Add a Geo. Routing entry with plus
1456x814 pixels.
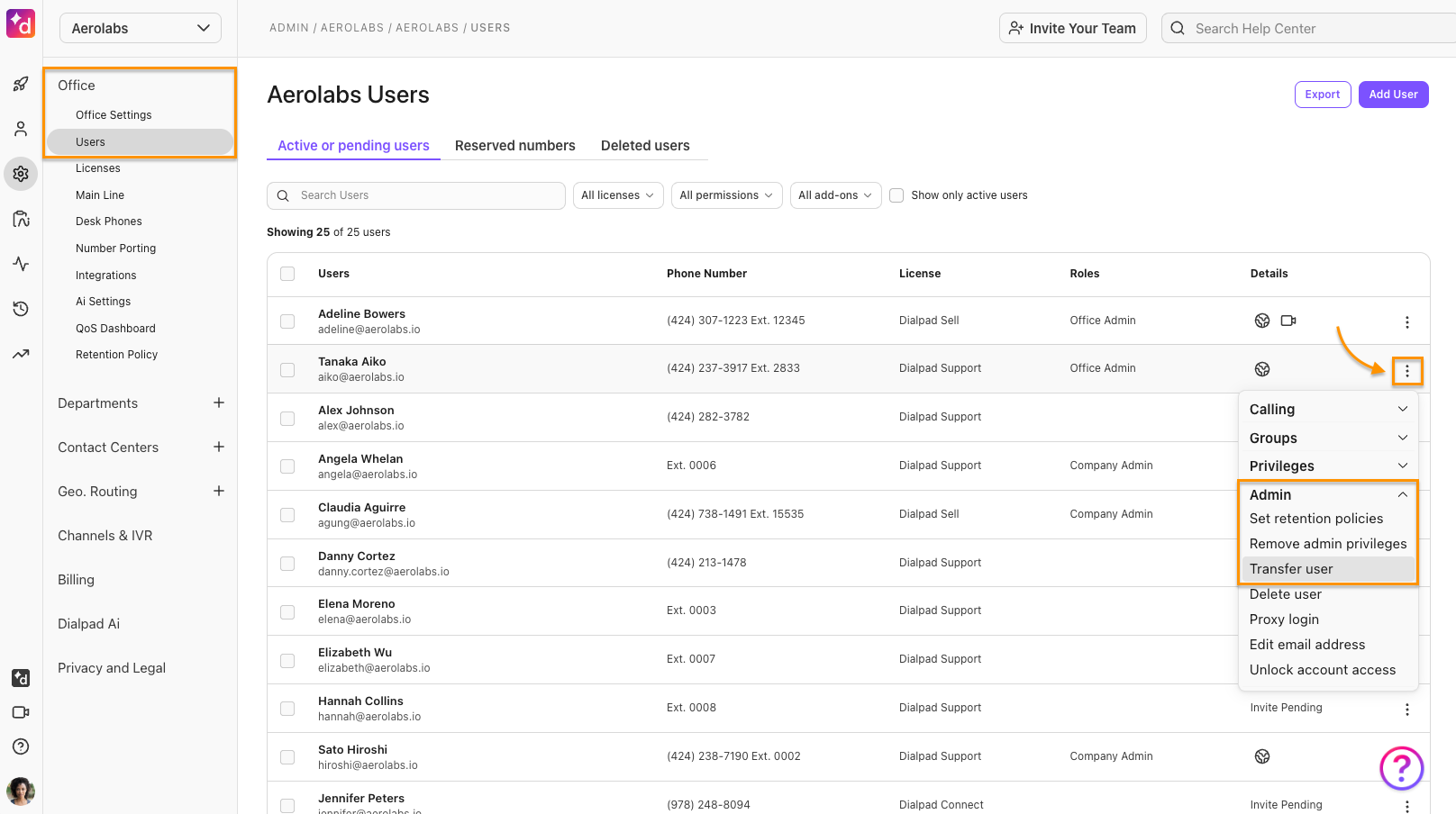pos(219,491)
